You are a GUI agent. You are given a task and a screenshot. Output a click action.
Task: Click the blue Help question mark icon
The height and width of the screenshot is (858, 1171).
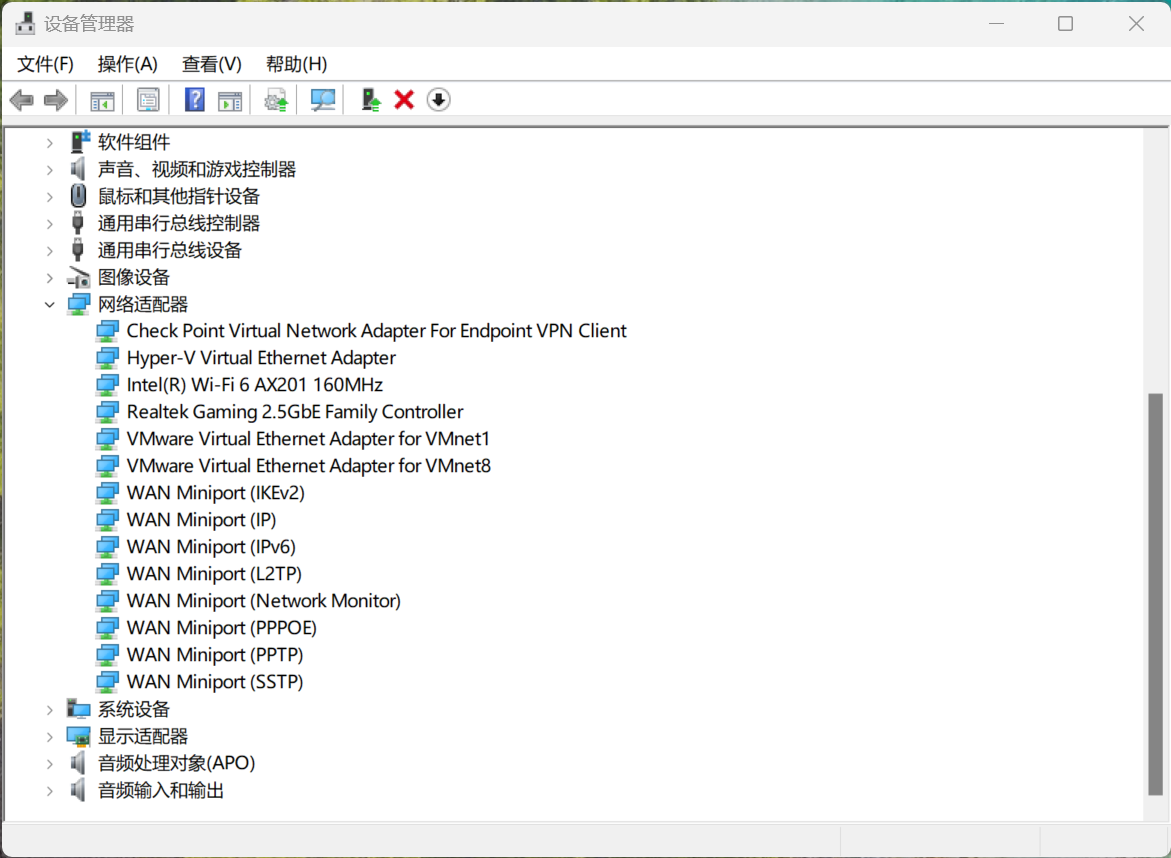click(x=195, y=100)
